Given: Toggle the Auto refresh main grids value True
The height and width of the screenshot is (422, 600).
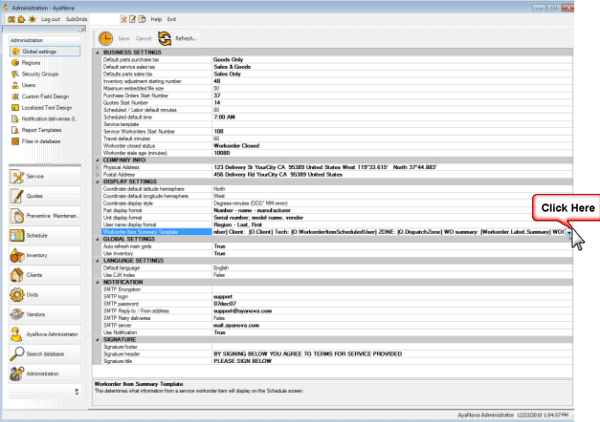Looking at the screenshot, I should 392,246.
